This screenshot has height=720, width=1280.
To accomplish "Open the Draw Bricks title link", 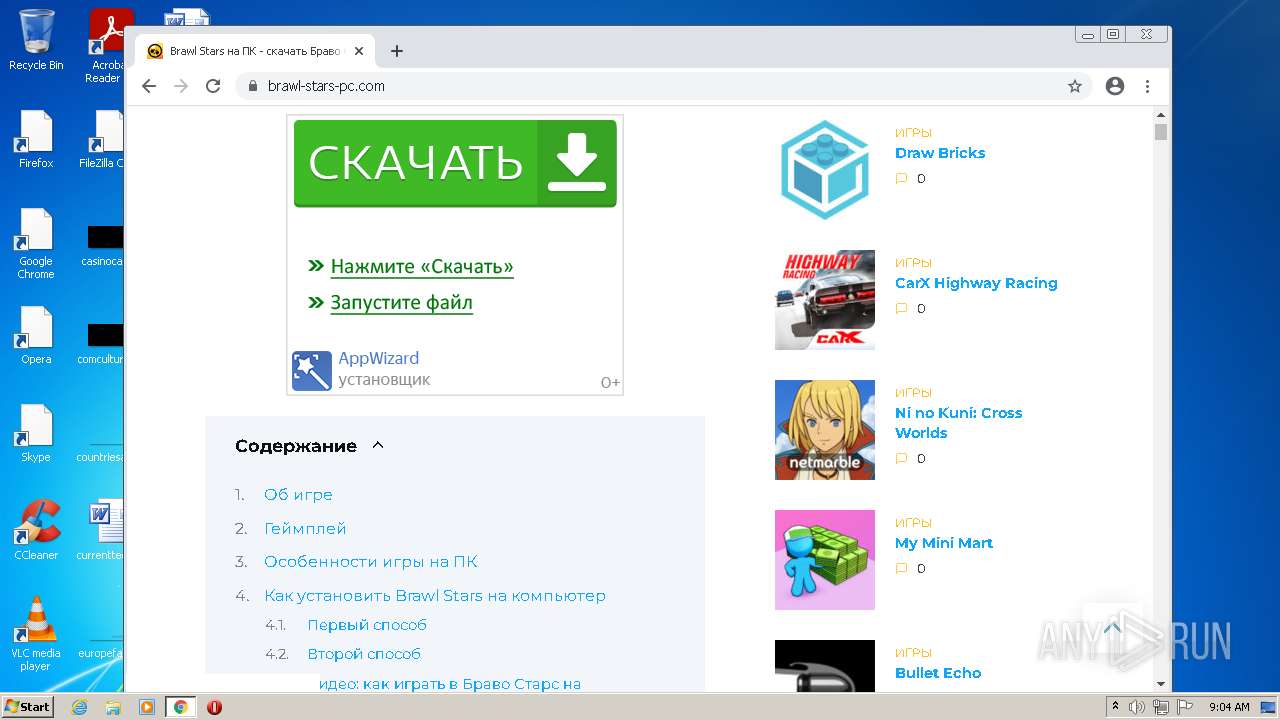I will coord(940,153).
